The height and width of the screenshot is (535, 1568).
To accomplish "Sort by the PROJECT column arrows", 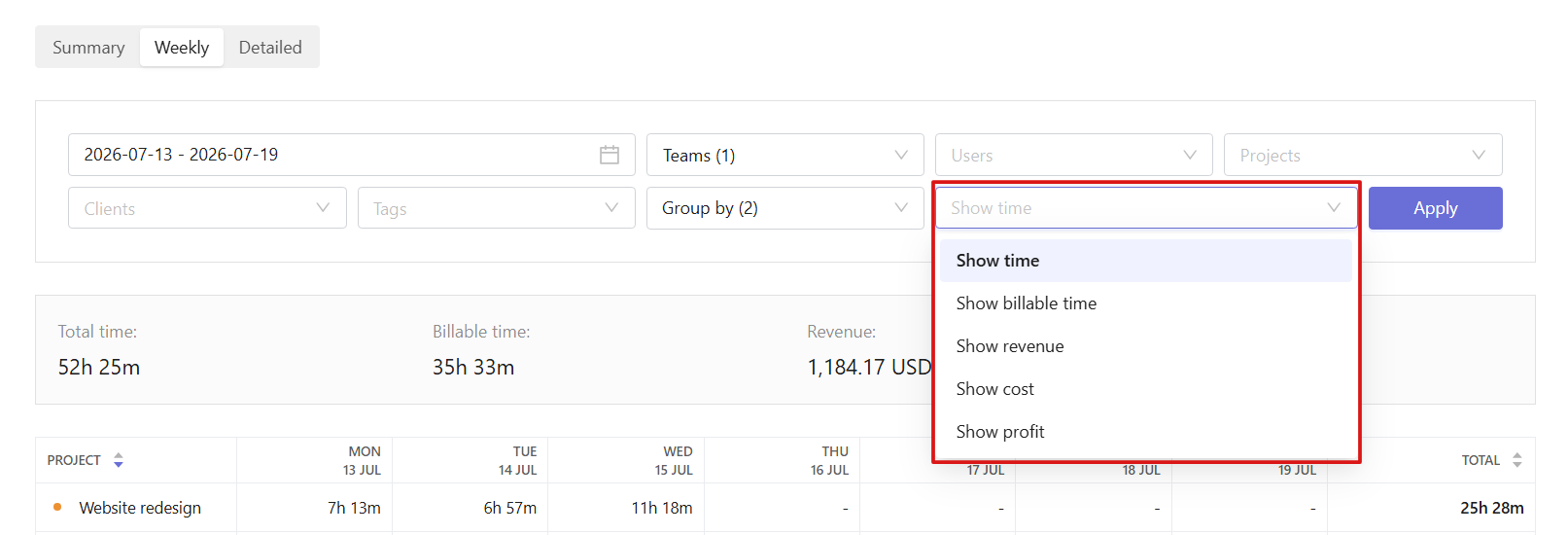I will [x=119, y=460].
